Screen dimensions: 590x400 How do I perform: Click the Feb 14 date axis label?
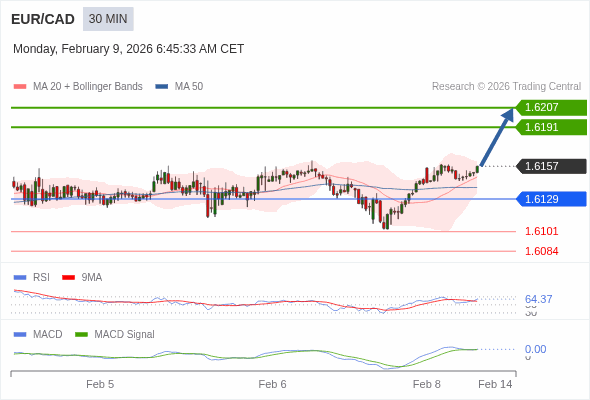[x=495, y=384]
